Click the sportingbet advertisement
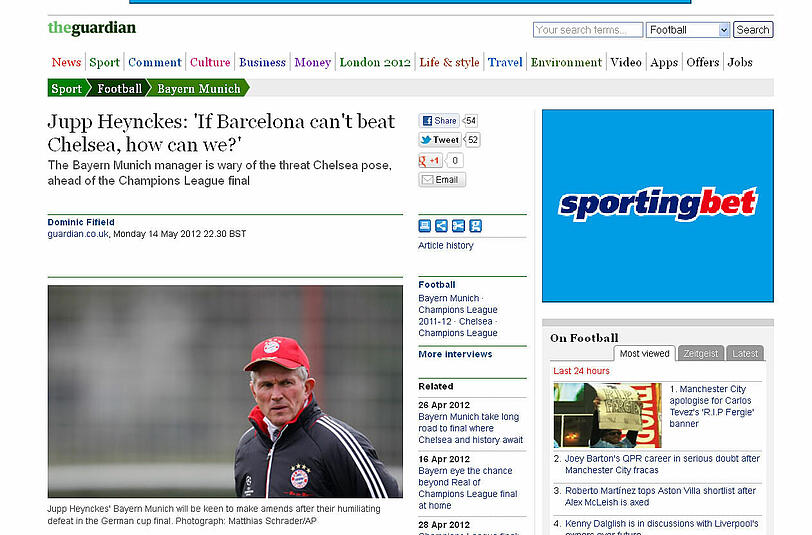Viewport: 812px width, 535px height. coord(658,206)
